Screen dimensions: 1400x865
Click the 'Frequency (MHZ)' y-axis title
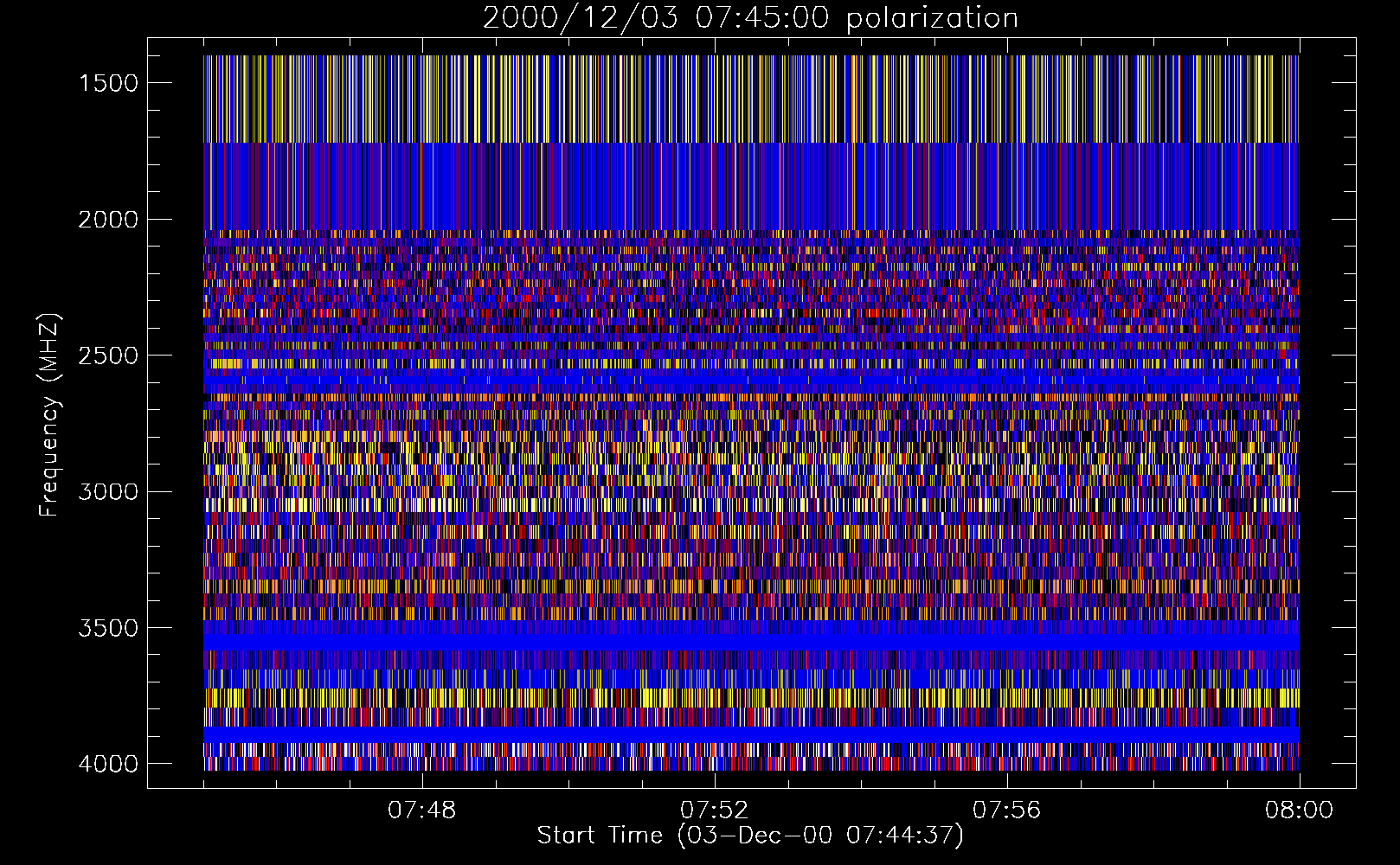coord(50,415)
